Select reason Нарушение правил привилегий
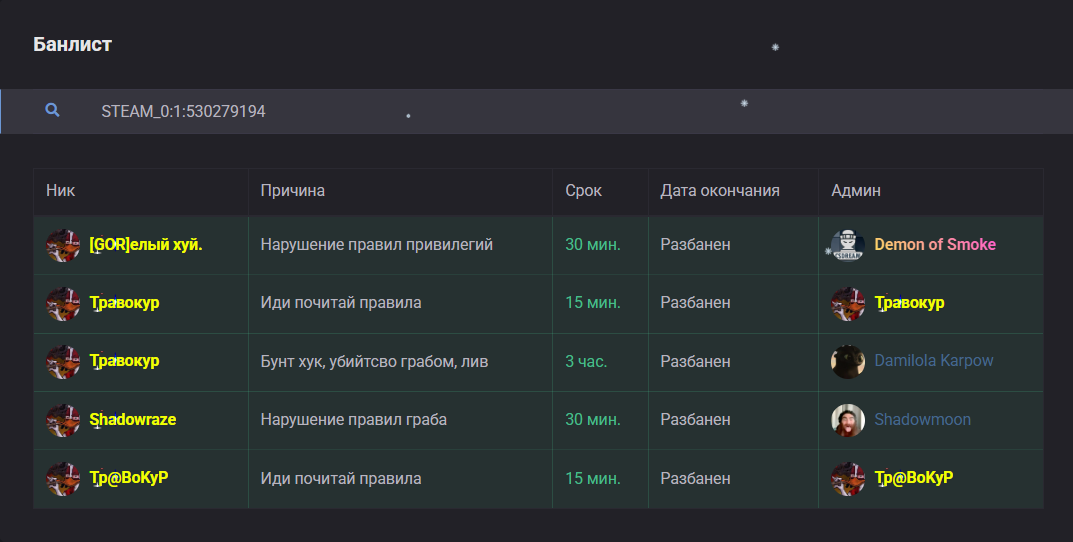1073x542 pixels. [x=376, y=244]
